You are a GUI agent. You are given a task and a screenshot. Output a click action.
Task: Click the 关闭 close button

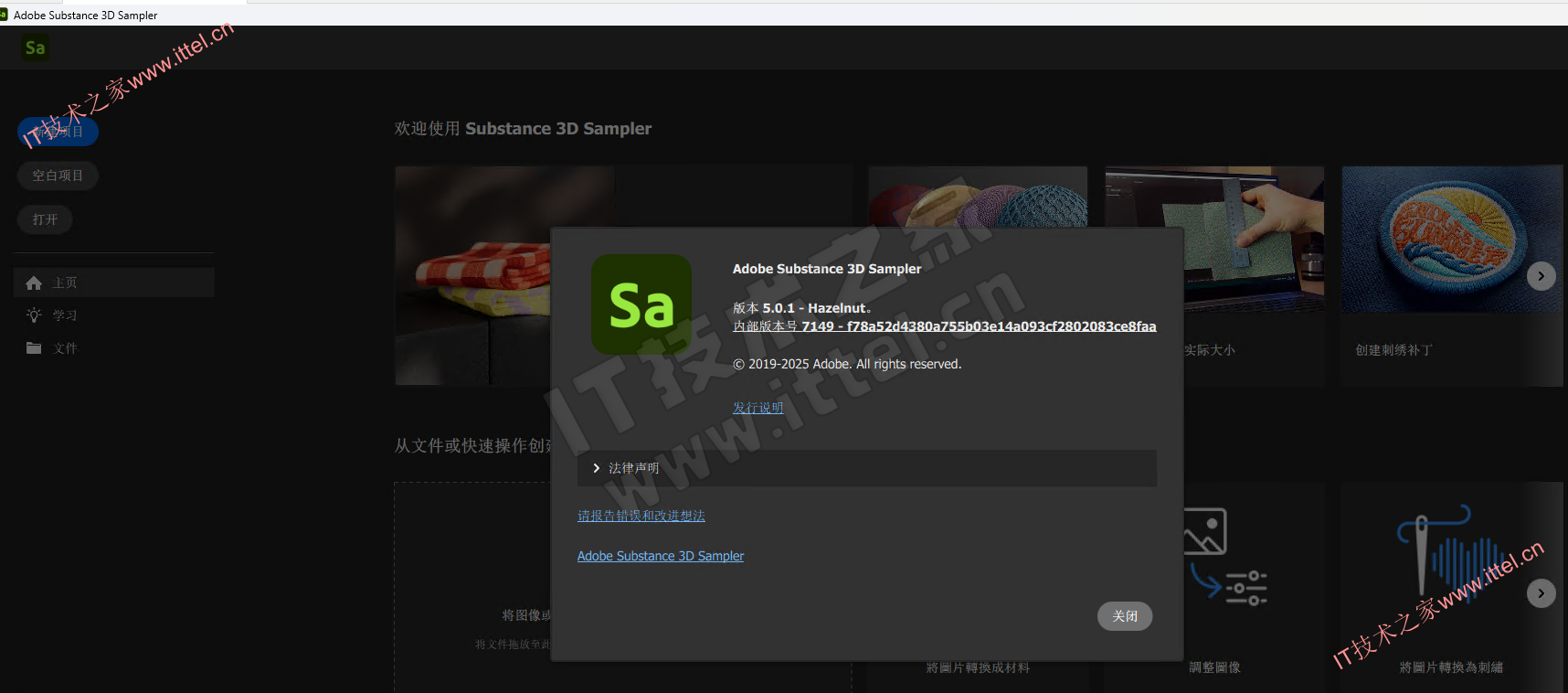pos(1125,616)
